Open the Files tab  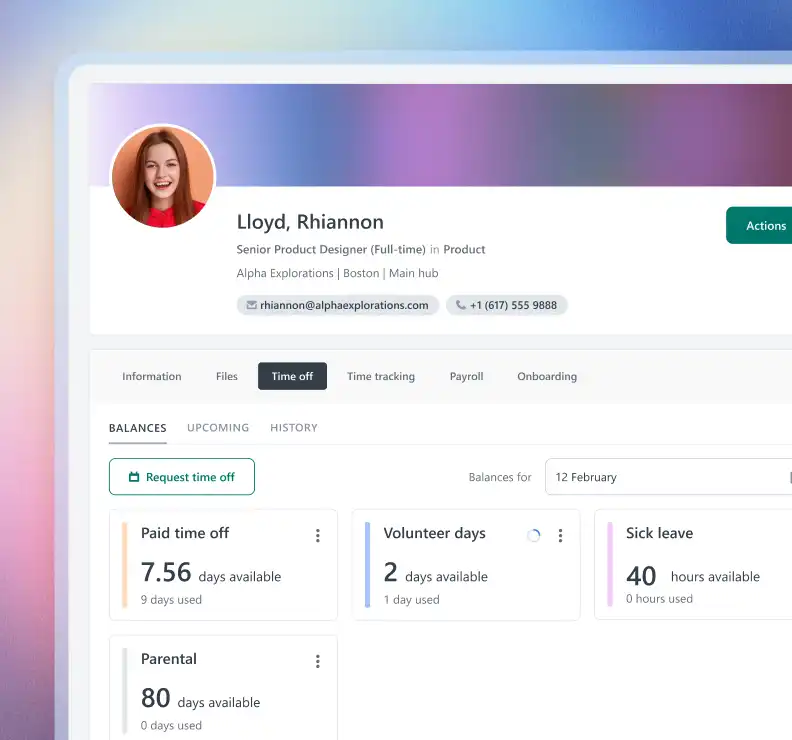226,376
